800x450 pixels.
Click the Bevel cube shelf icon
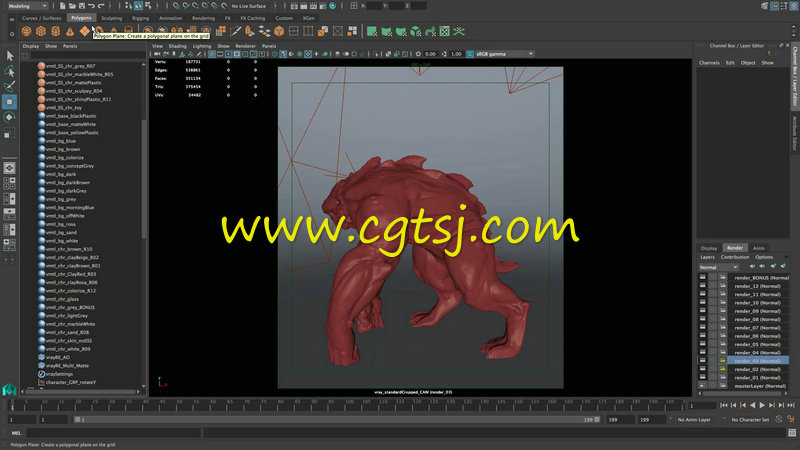tap(279, 32)
